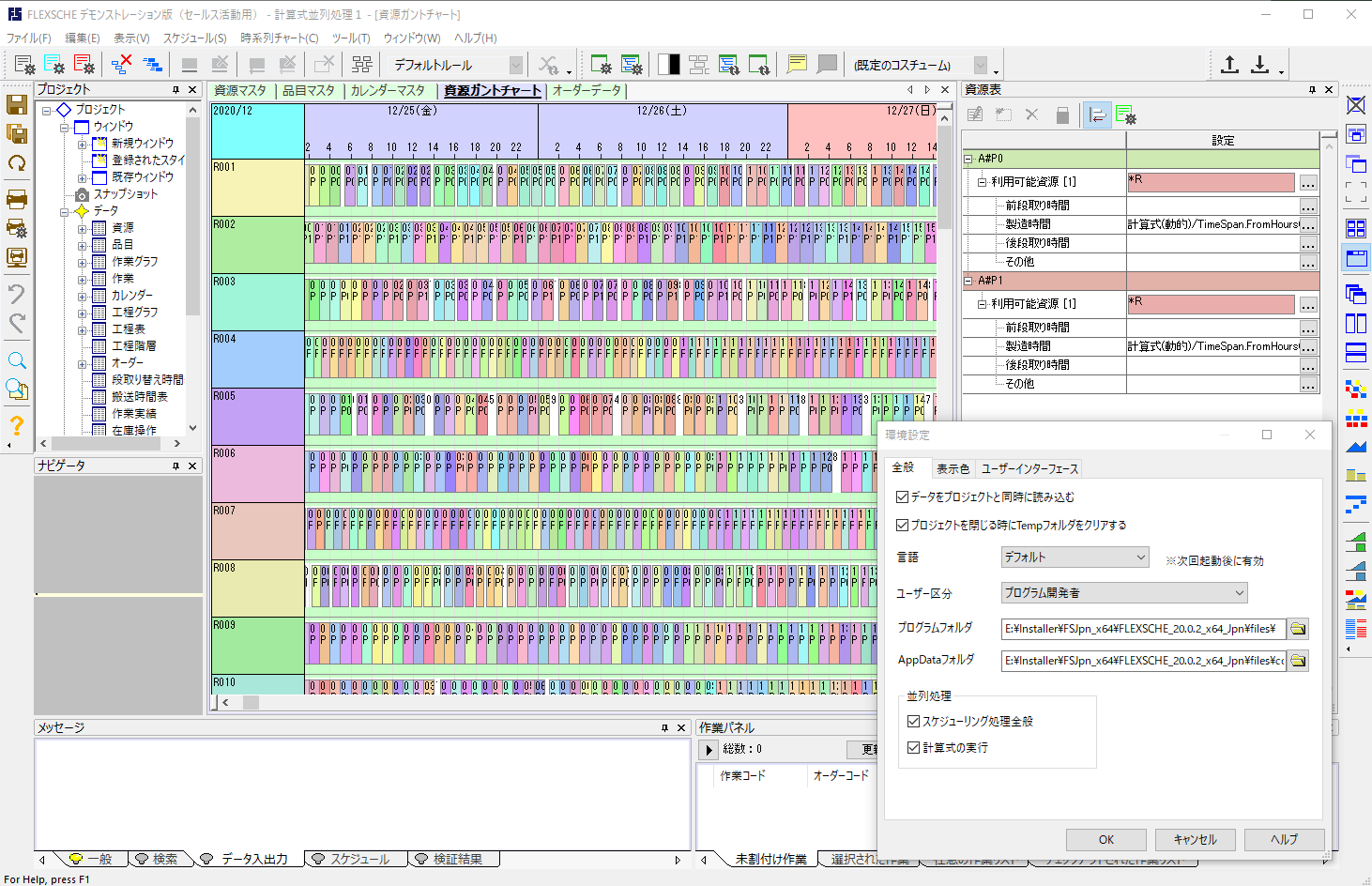Toggle 計算式の実行 checkbox

(914, 748)
